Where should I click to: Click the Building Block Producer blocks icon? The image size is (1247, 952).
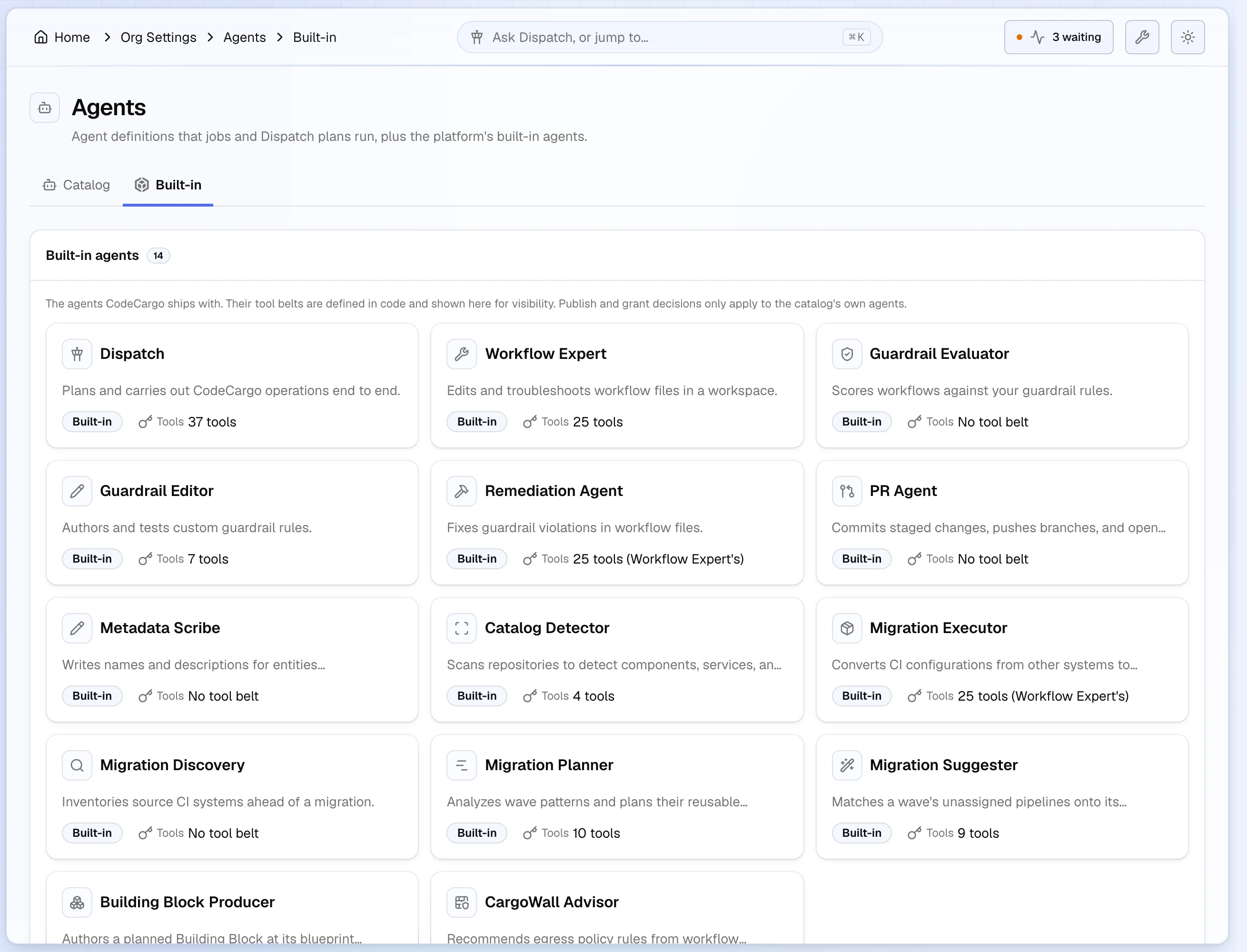[77, 902]
